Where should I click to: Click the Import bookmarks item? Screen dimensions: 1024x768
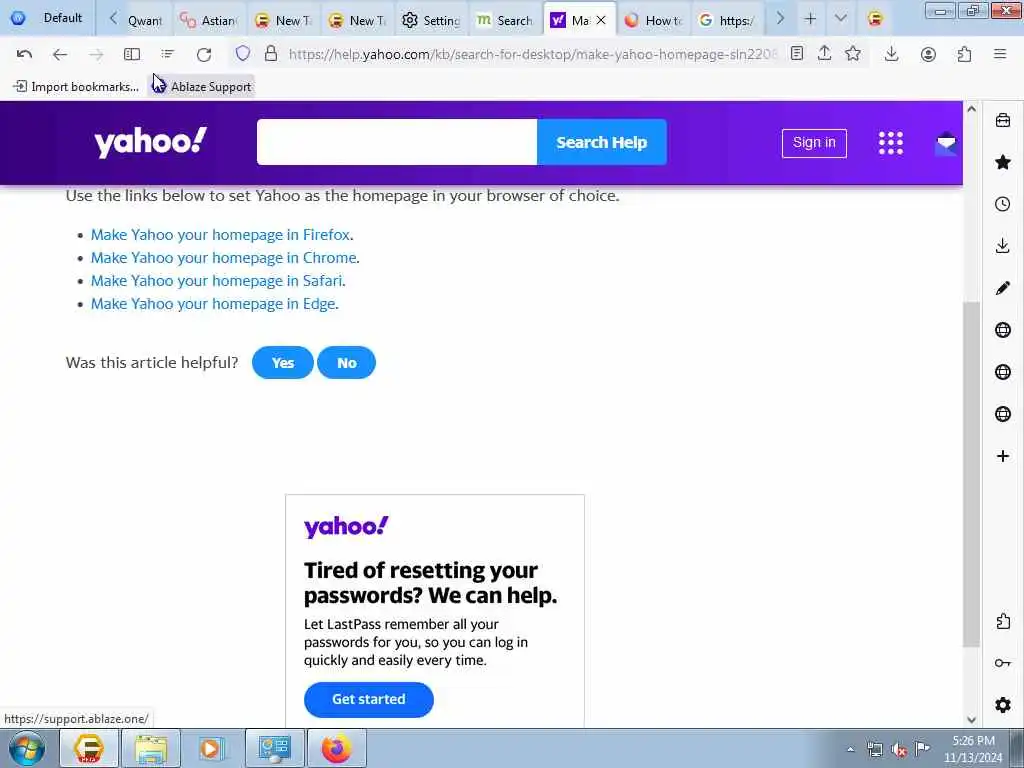(76, 86)
